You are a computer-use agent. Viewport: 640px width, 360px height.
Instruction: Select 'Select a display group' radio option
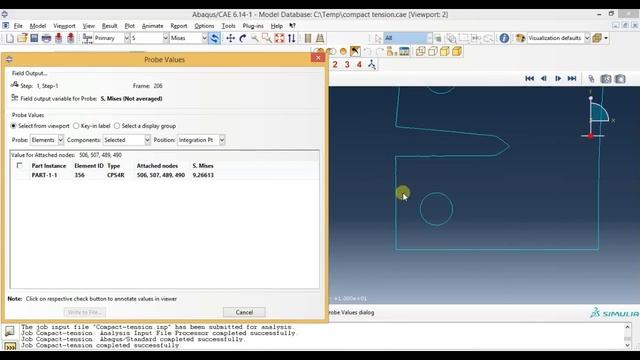(x=117, y=126)
